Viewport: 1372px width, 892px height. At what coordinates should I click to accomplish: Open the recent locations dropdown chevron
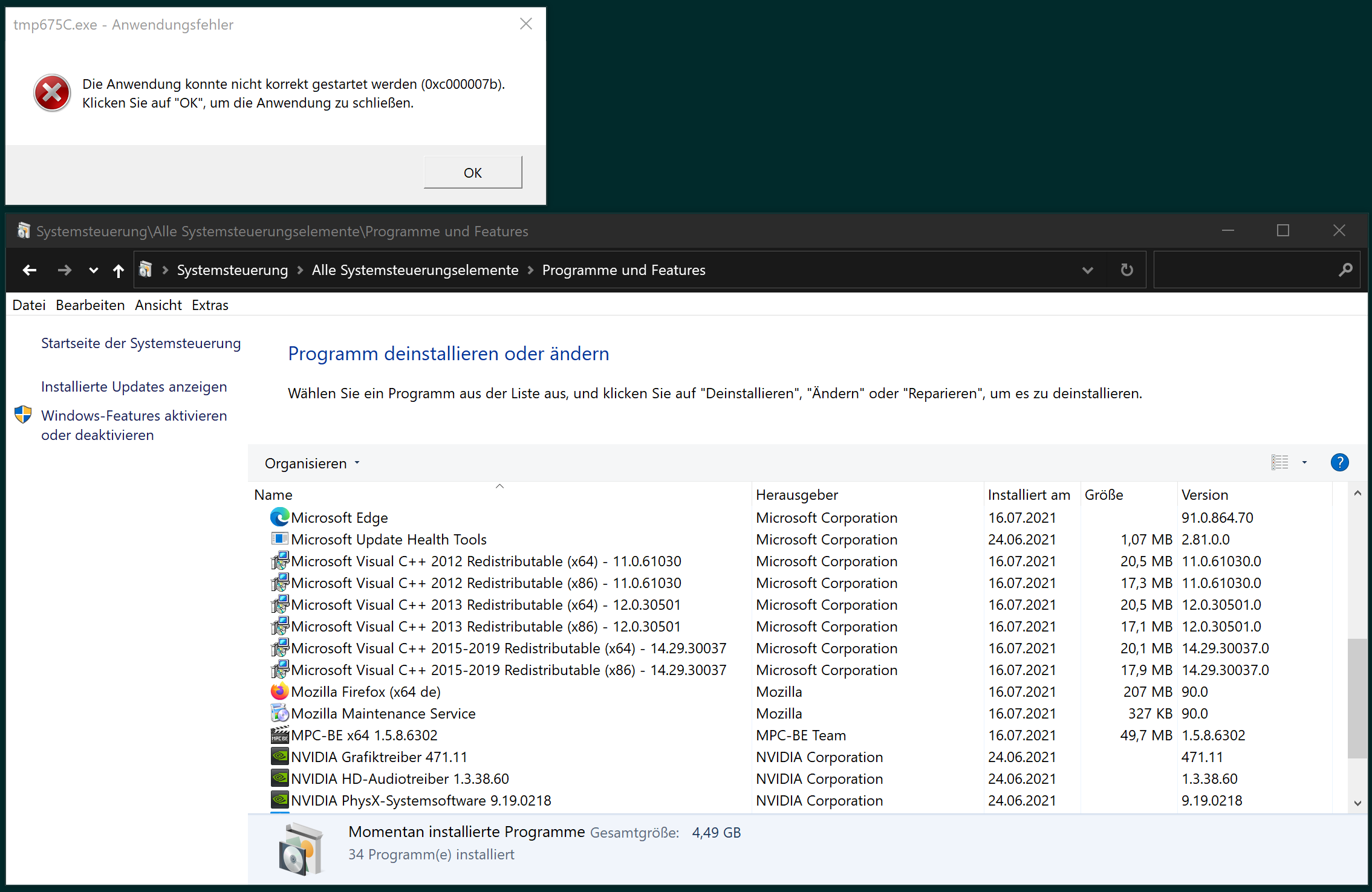93,270
